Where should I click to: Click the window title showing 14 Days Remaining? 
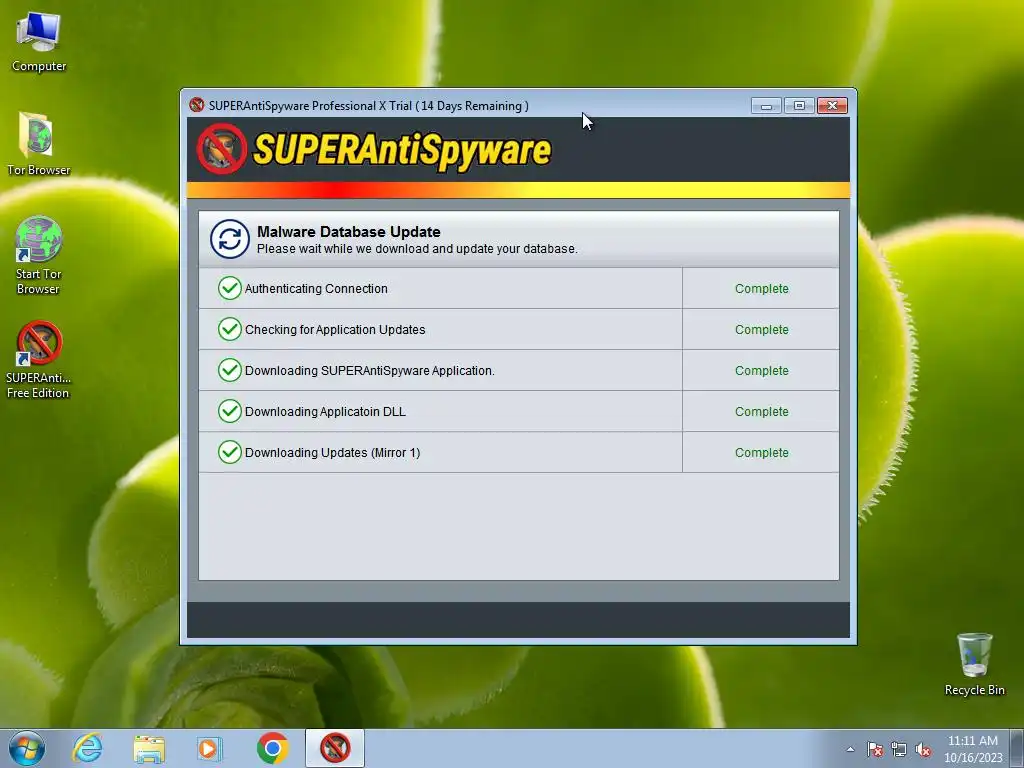point(369,106)
